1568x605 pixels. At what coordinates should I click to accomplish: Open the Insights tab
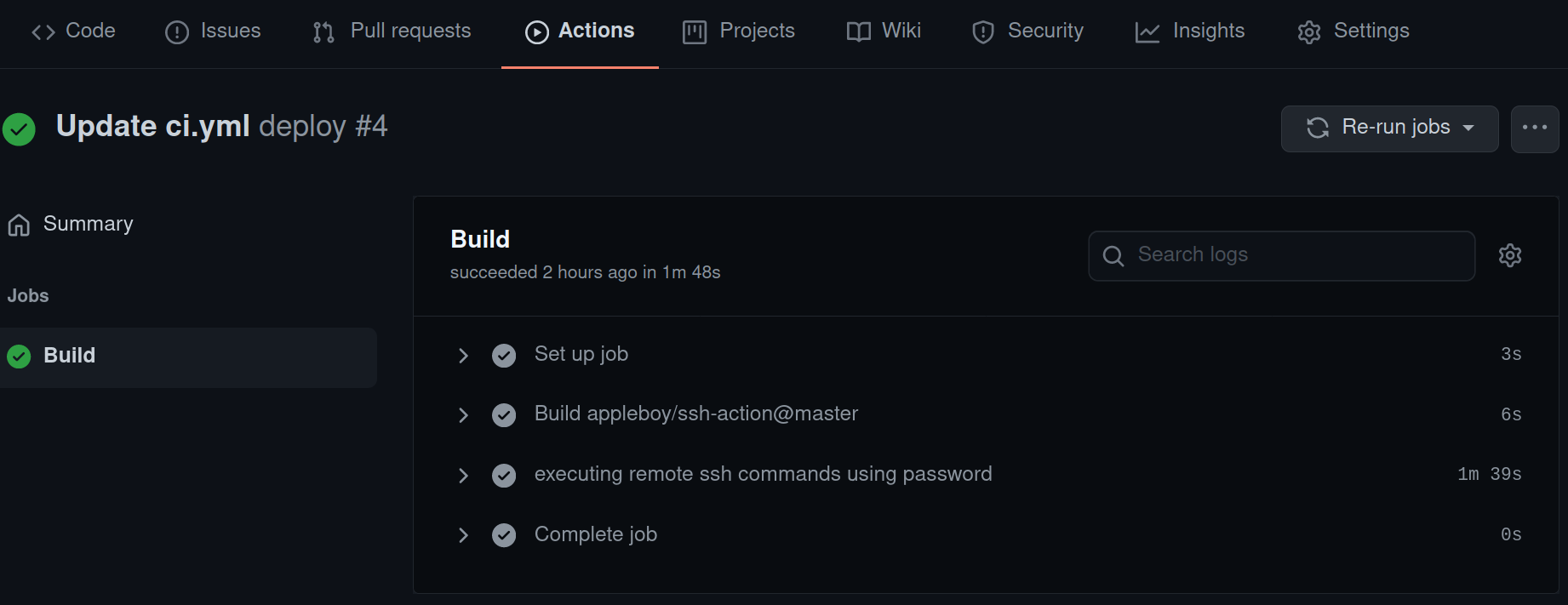(x=1190, y=31)
